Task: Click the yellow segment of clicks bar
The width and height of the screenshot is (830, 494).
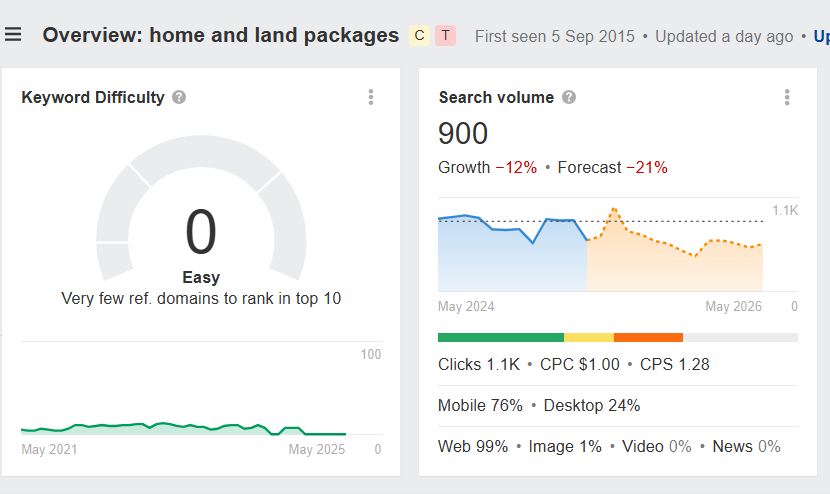Action: pyautogui.click(x=588, y=338)
